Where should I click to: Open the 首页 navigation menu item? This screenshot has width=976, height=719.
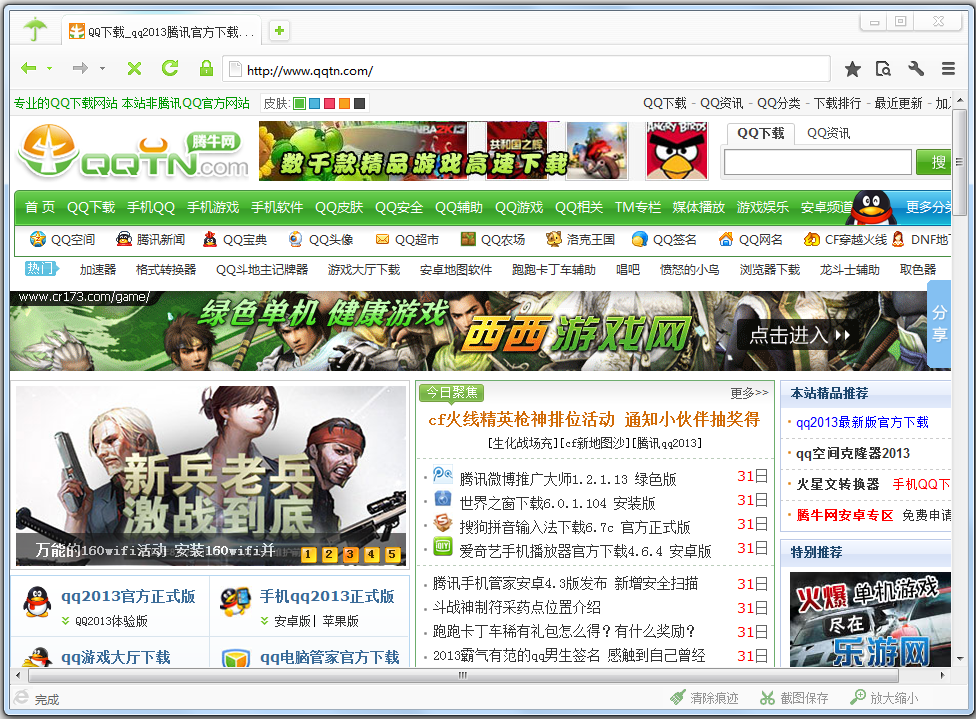(x=40, y=207)
